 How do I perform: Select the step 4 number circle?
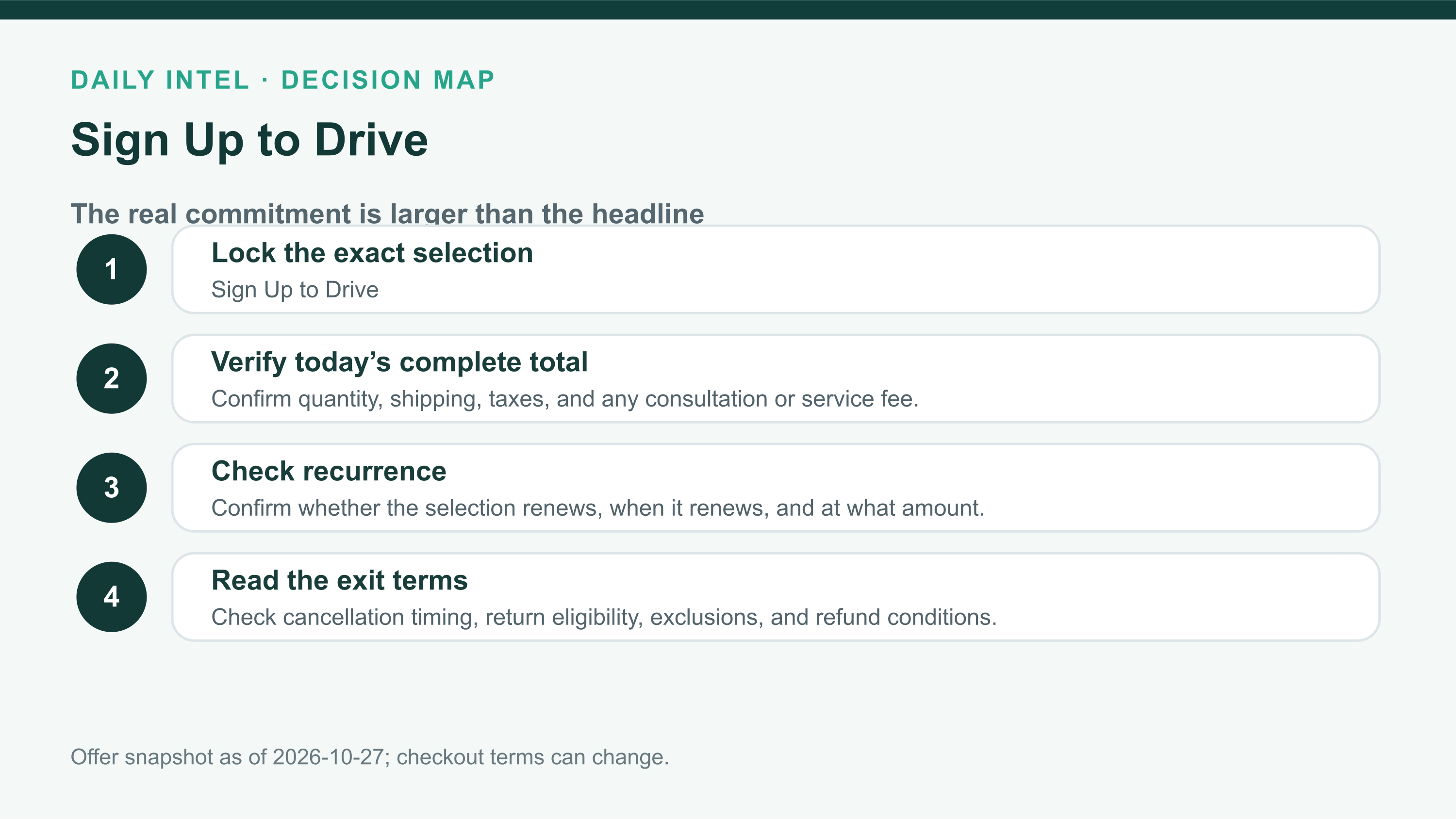[111, 597]
